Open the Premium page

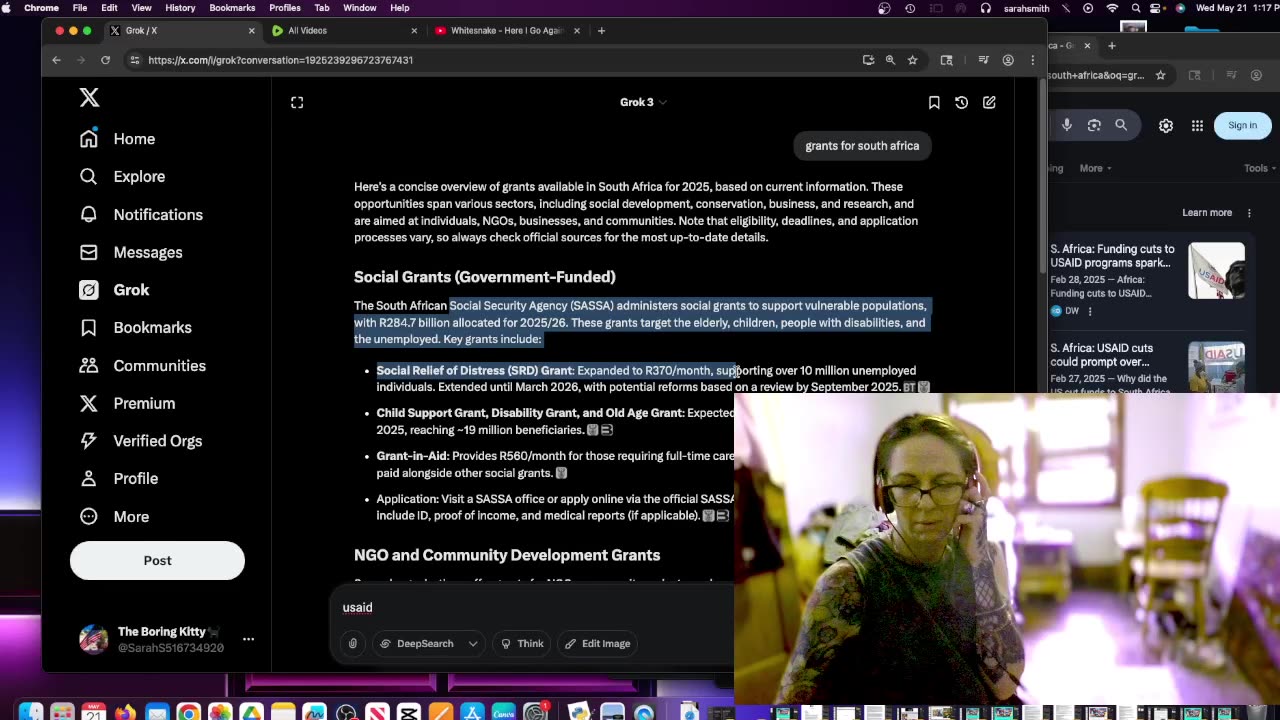pyautogui.click(x=127, y=403)
